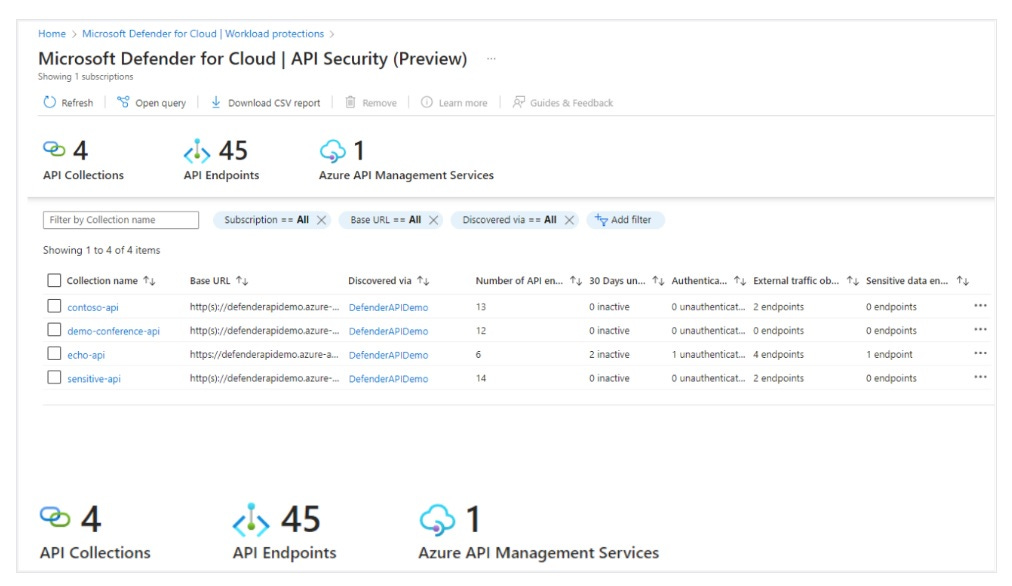Click the top API Endpoints icon
This screenshot has width=1012, height=586.
pos(197,152)
